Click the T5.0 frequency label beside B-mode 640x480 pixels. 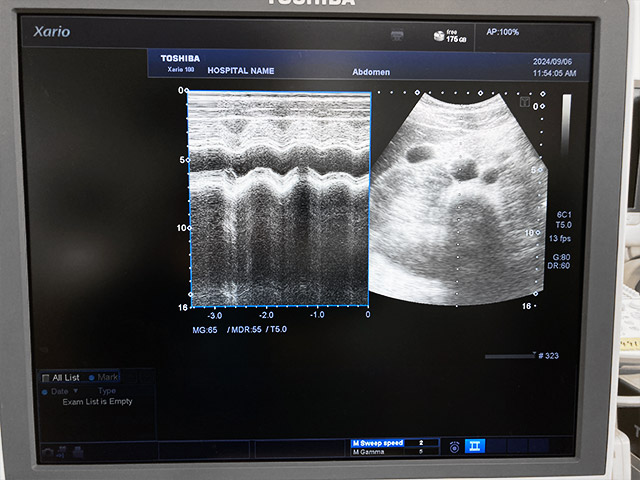pos(564,225)
